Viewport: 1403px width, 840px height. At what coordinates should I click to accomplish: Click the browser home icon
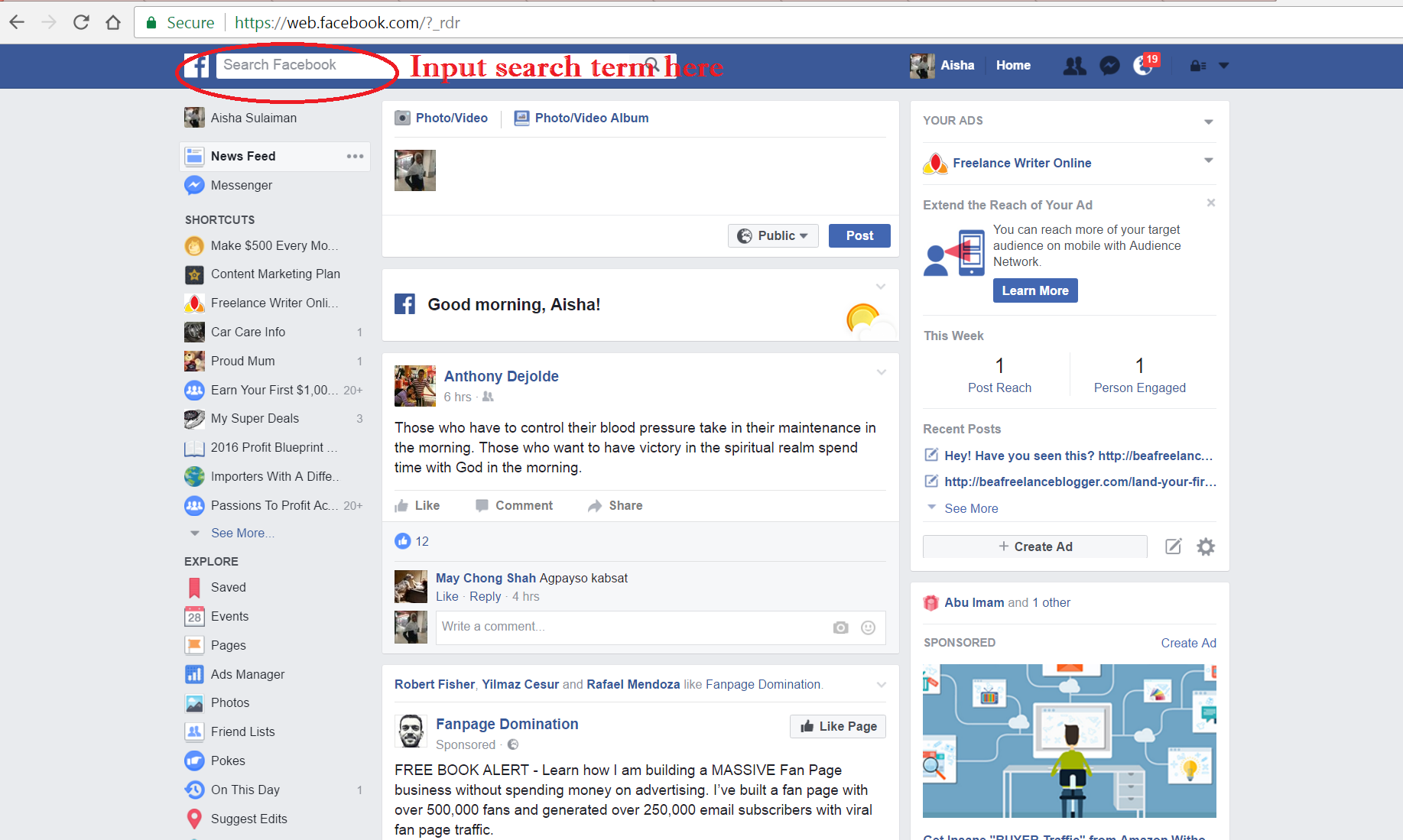pyautogui.click(x=113, y=22)
